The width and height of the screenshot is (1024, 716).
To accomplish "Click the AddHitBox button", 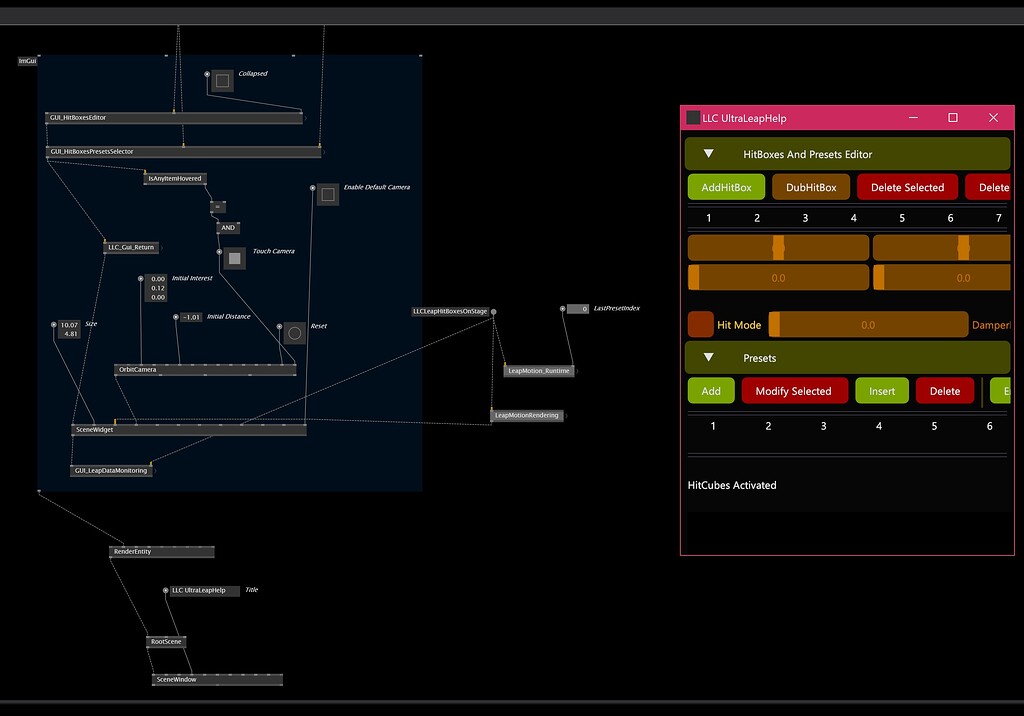I will (x=726, y=187).
